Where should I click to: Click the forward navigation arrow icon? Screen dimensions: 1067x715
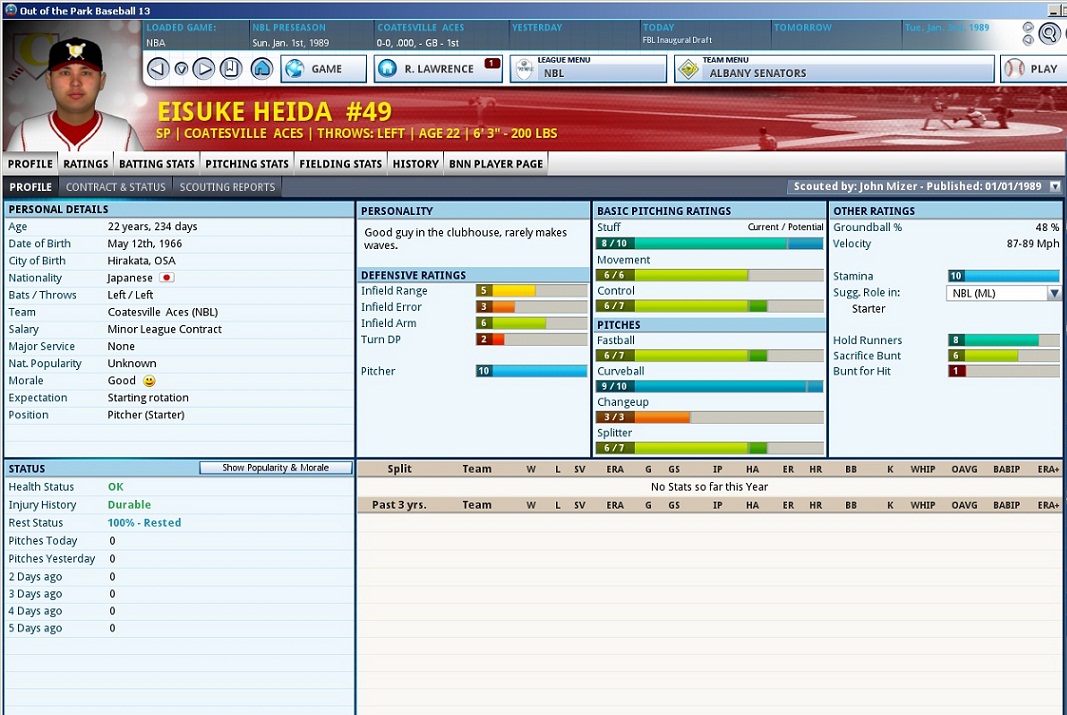pyautogui.click(x=203, y=68)
